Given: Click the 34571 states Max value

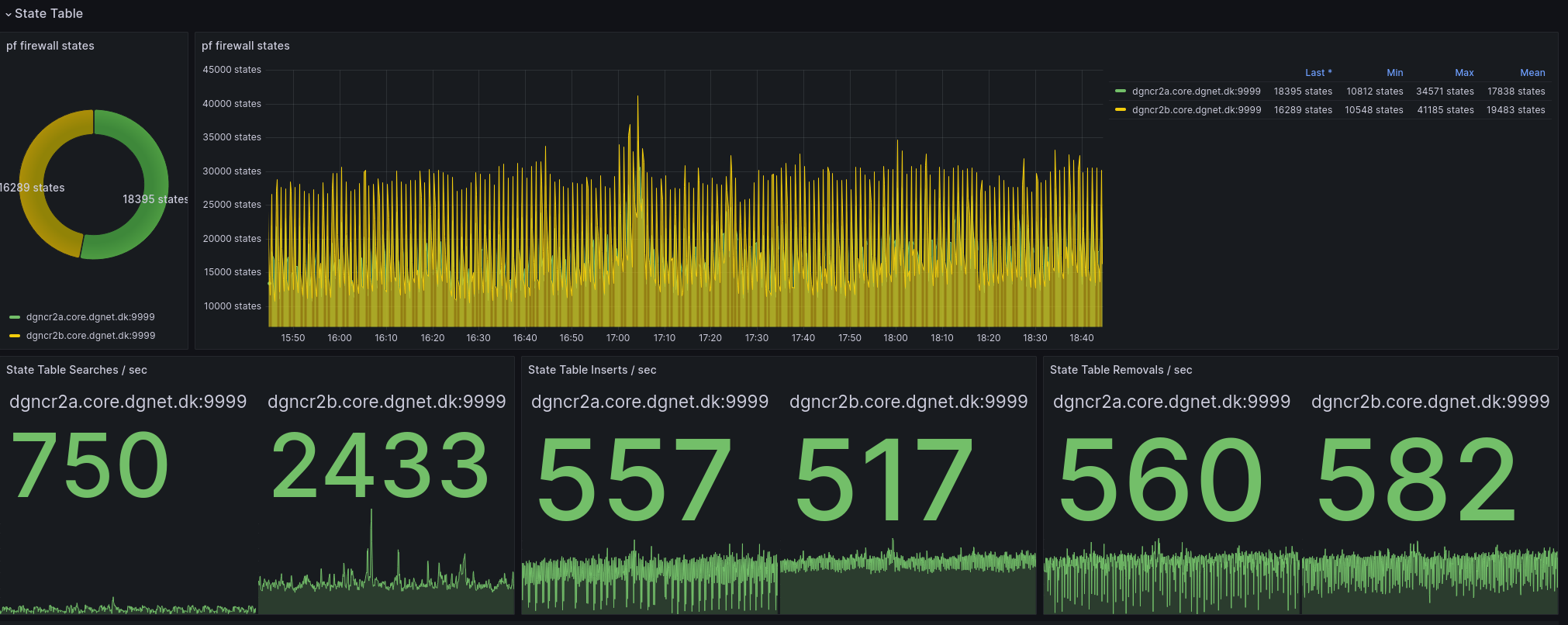Looking at the screenshot, I should pos(1445,92).
